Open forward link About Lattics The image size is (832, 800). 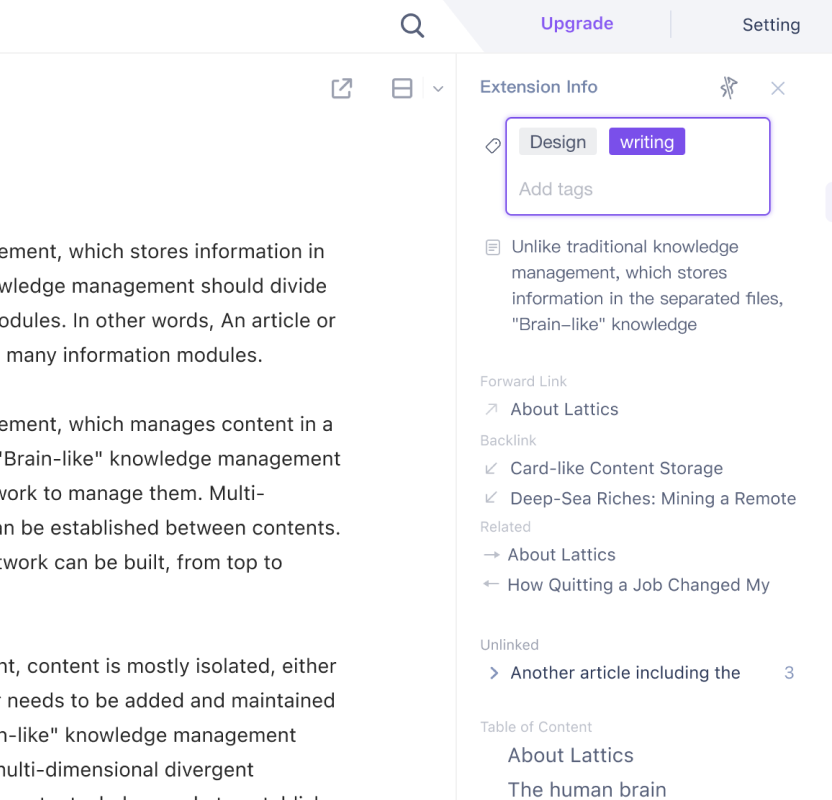click(x=564, y=409)
